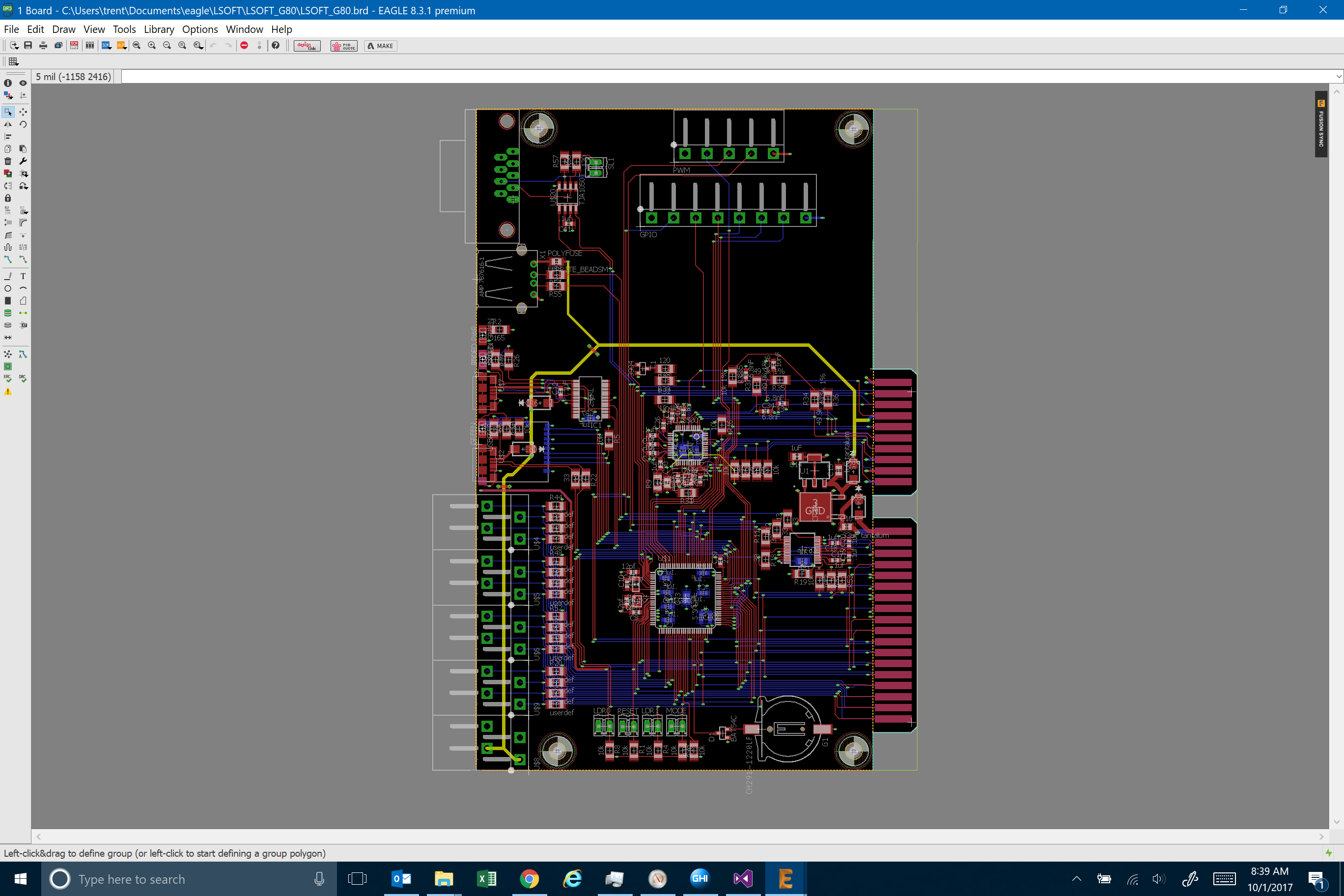The height and width of the screenshot is (896, 1344).
Task: Select the Arc drawing tool
Action: pos(23,288)
